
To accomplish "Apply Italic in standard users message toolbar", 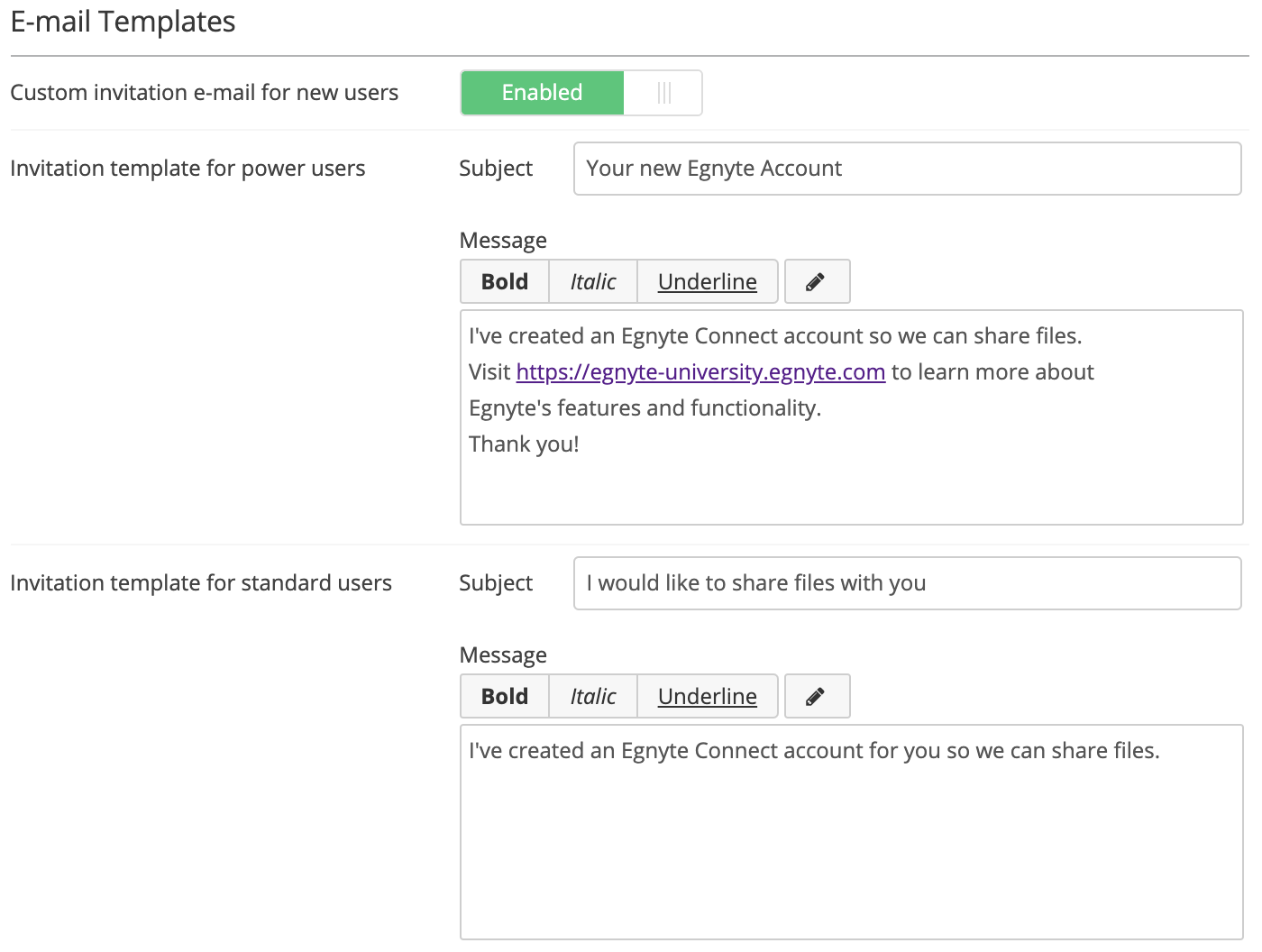I will point(593,696).
